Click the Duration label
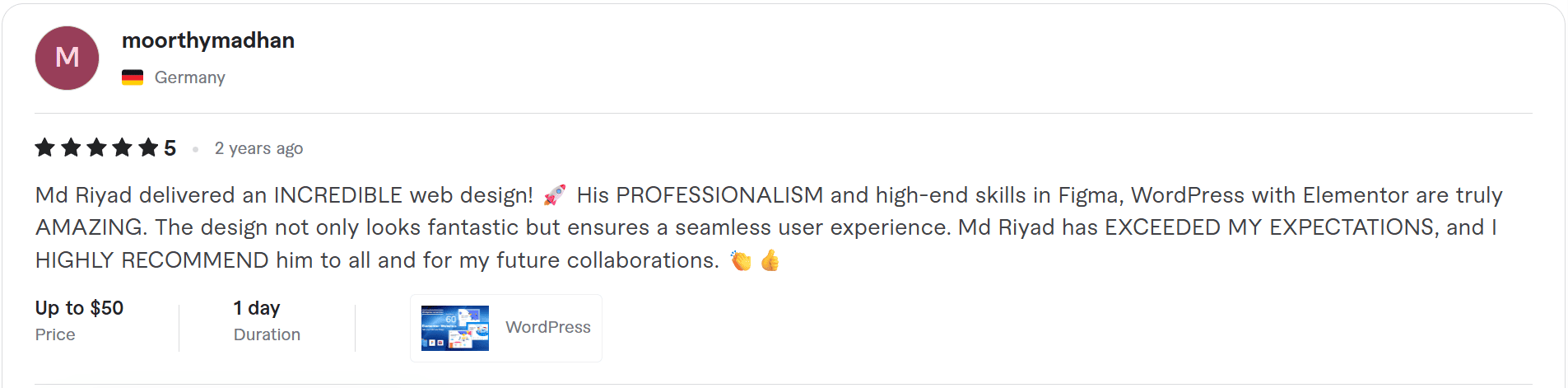Image resolution: width=1568 pixels, height=388 pixels. 267,334
